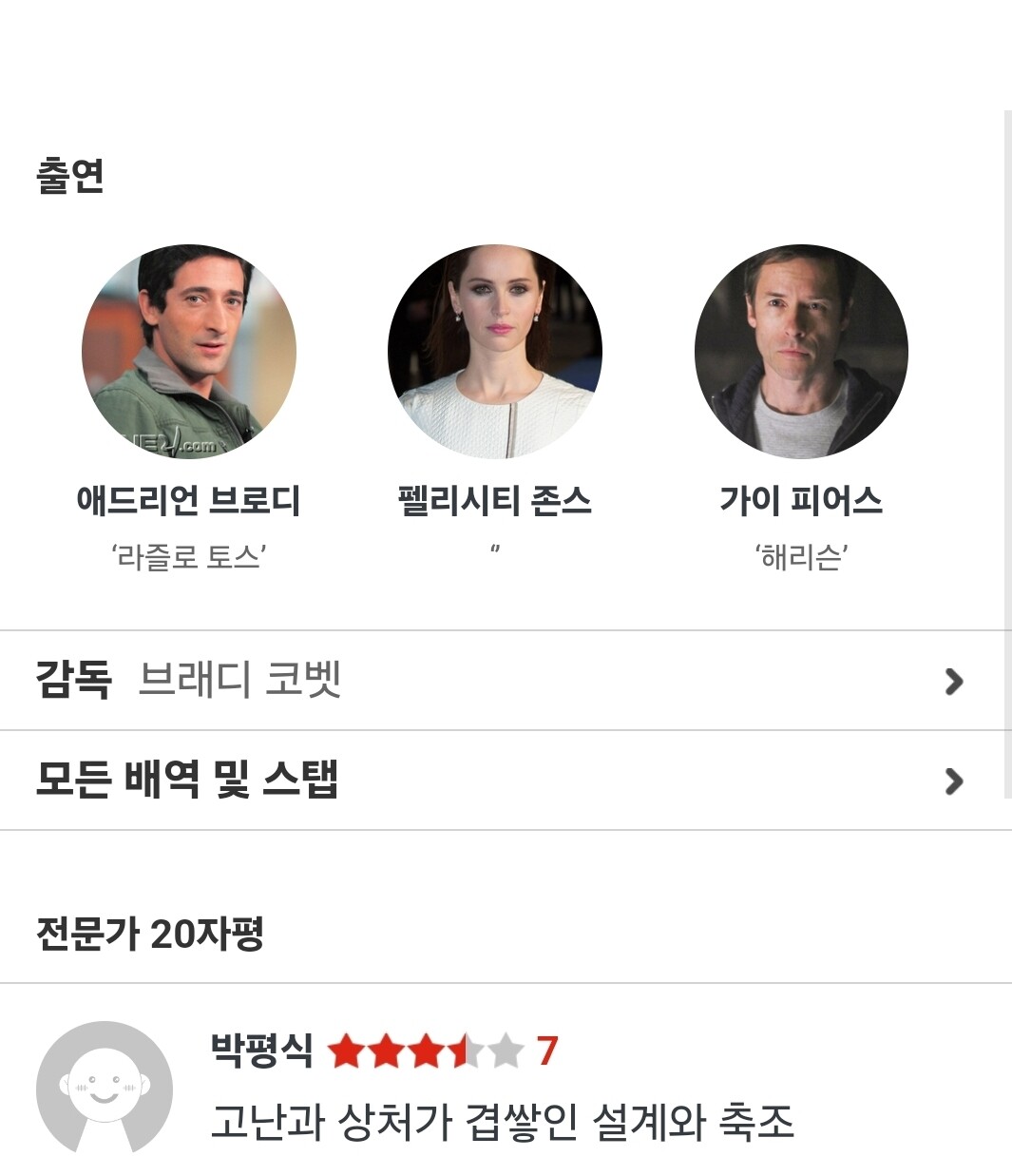This screenshot has width=1012, height=1176.
Task: Expand the 모든 배역 및 스탭 chevron
Action: pos(954,781)
